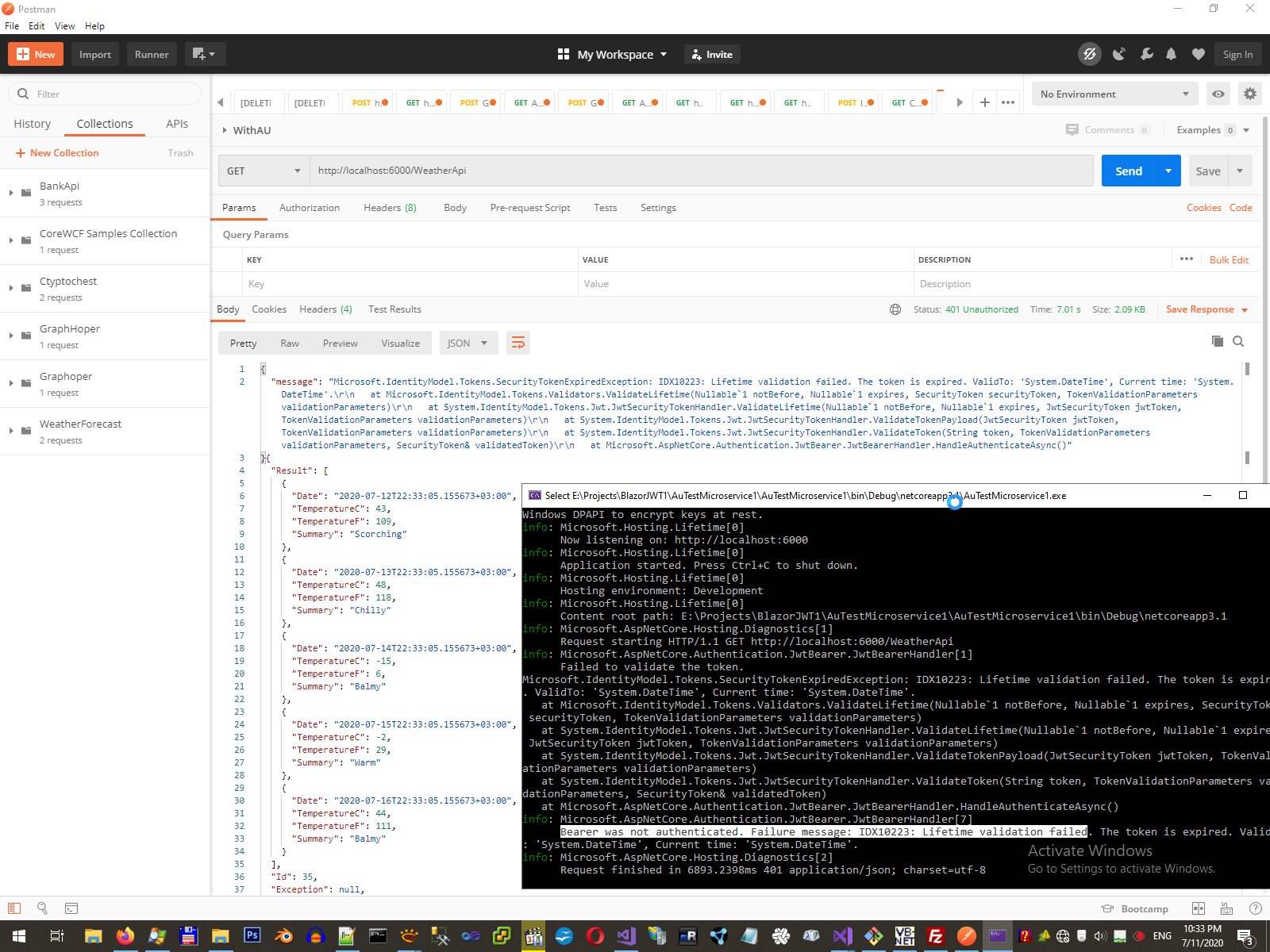Screen dimensions: 1270x952
Task: Click the Bulk Edit link
Action: click(x=1229, y=259)
